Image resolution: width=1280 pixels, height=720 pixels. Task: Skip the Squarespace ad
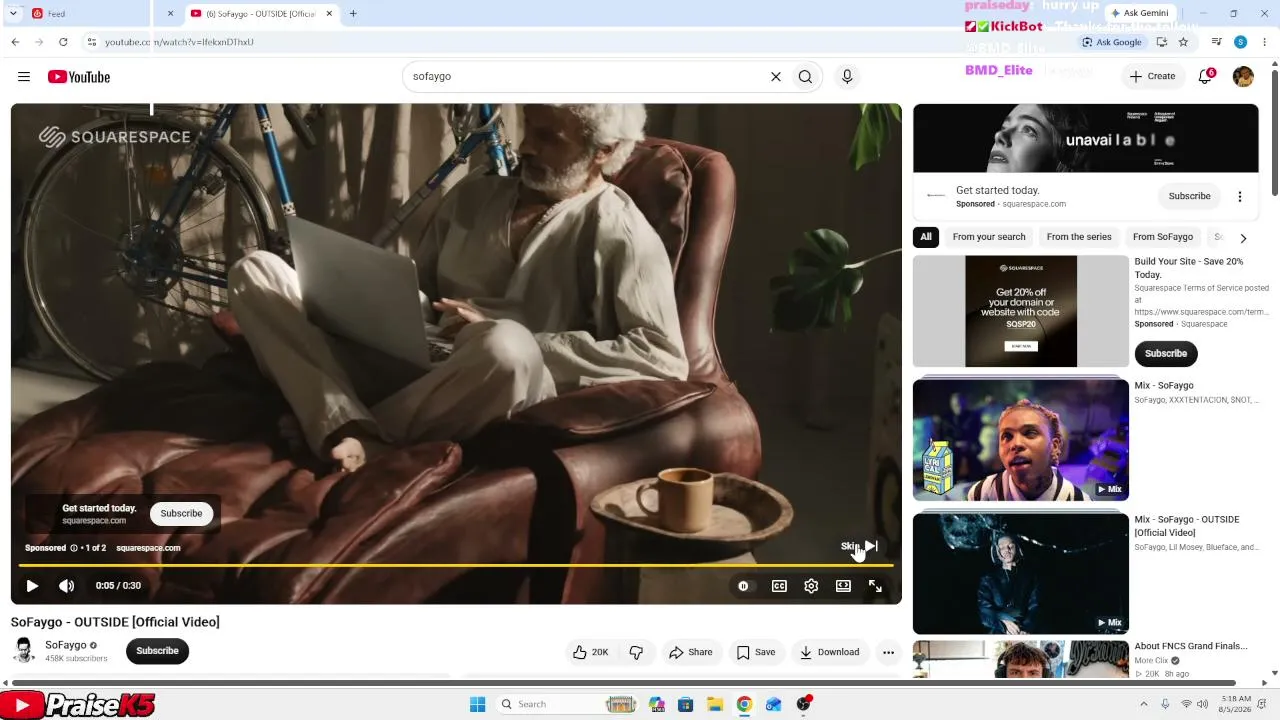point(859,546)
